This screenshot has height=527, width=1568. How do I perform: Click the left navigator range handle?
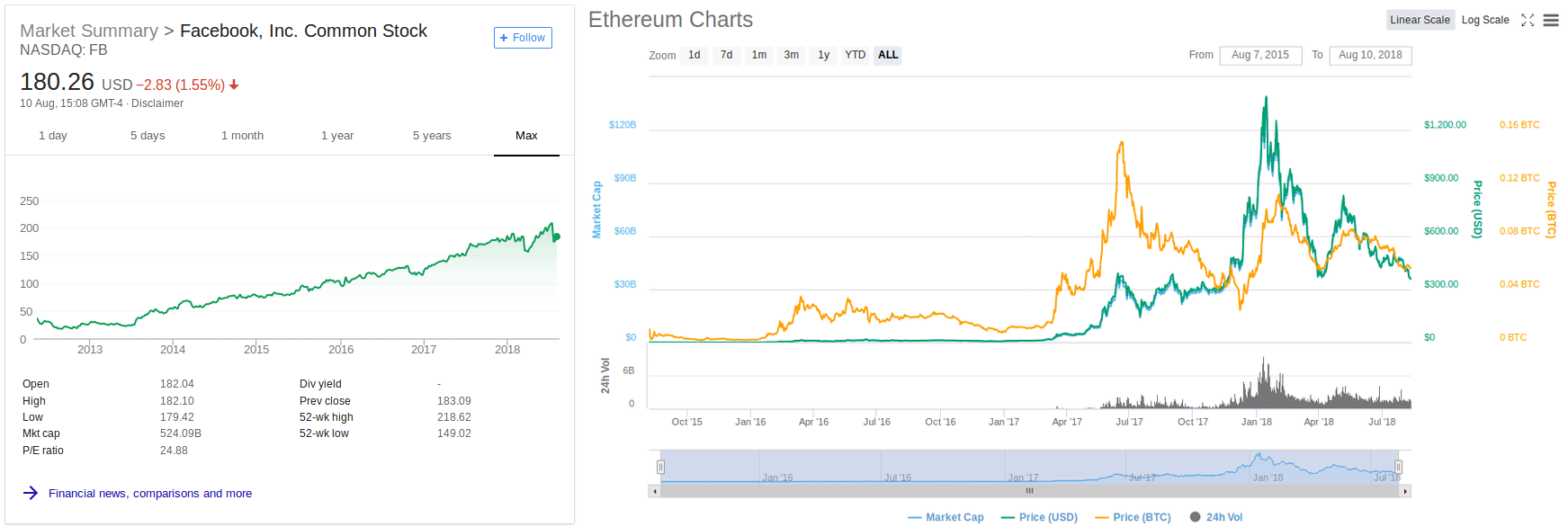click(660, 467)
